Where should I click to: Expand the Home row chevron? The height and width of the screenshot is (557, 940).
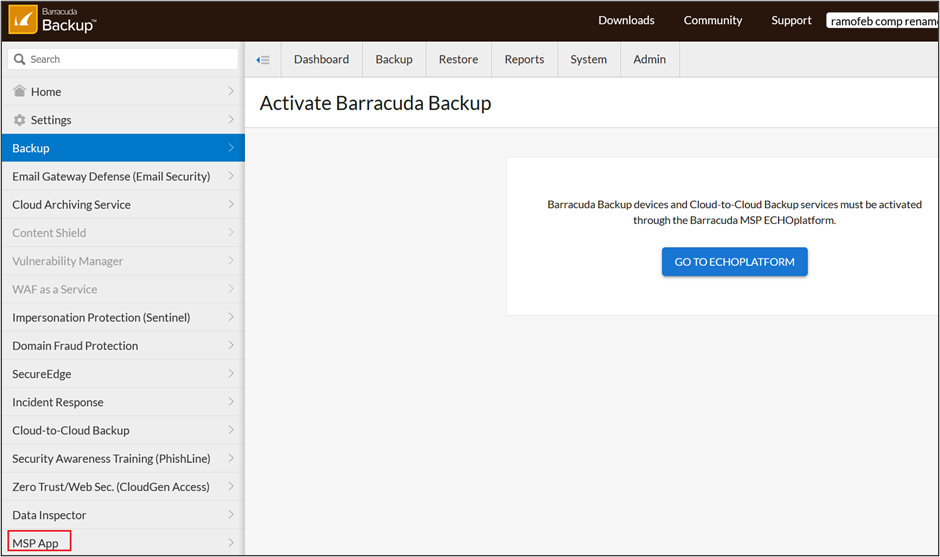coord(231,91)
